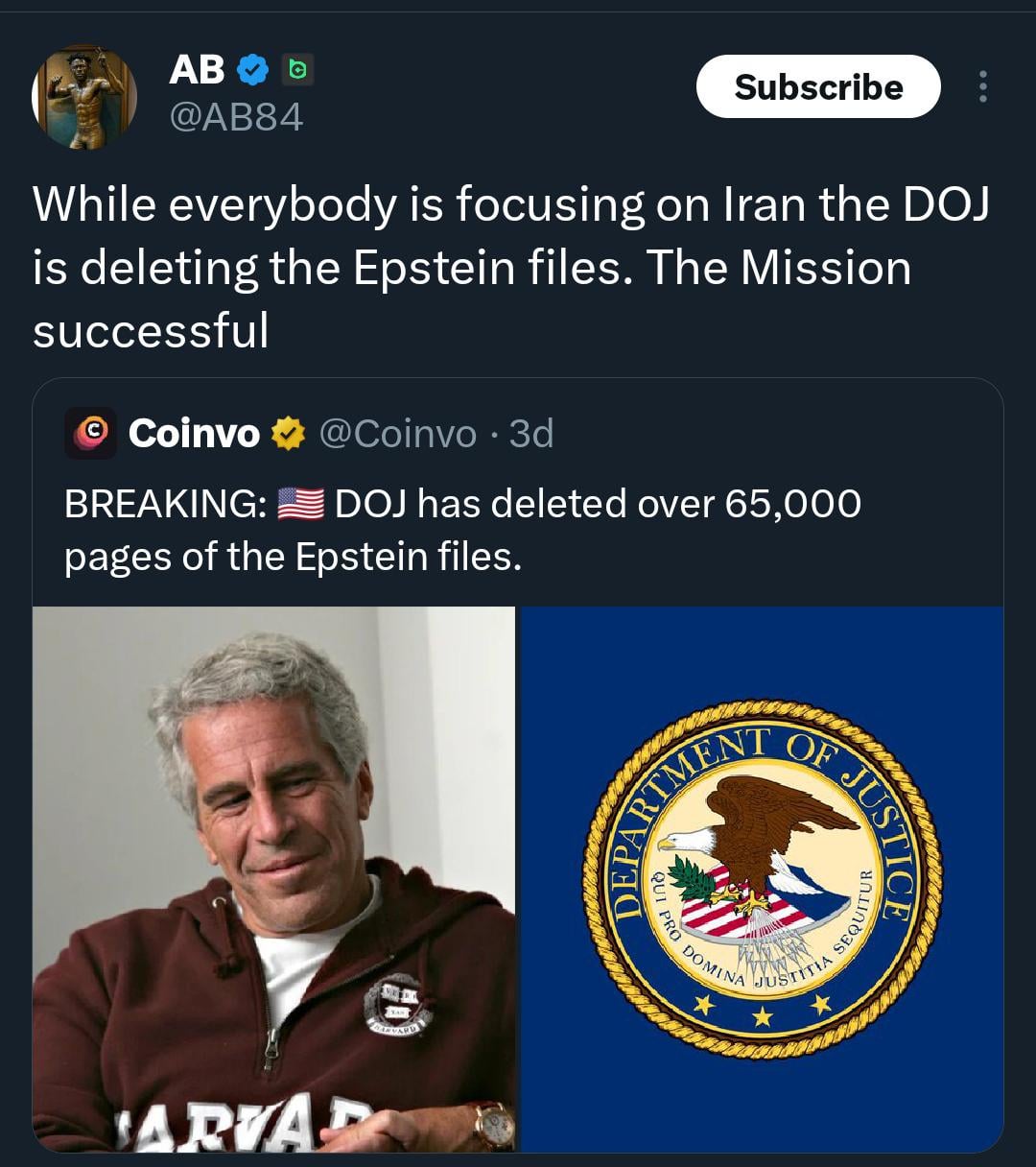
Task: Click the word BREAKING in the quoted post
Action: (165, 504)
